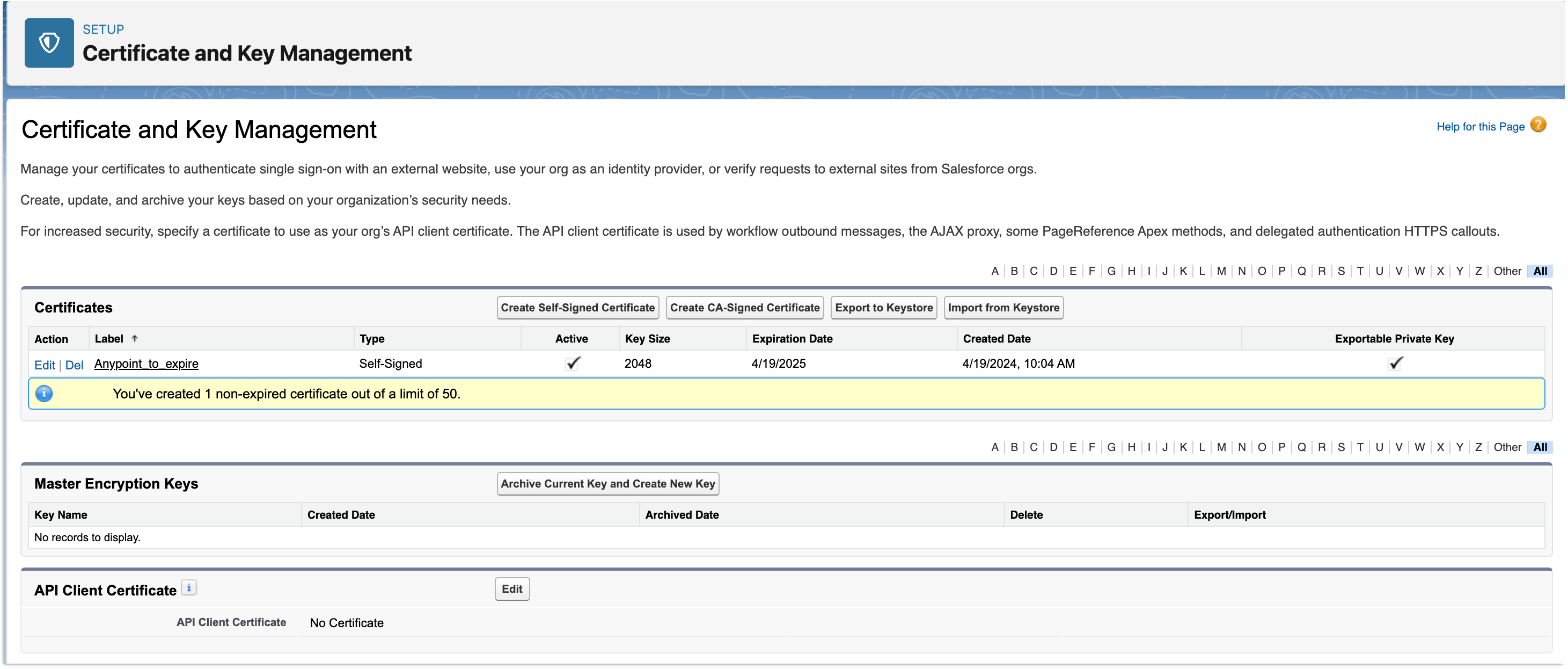Image resolution: width=1568 pixels, height=669 pixels.
Task: Click the No Certificate value
Action: coord(346,623)
